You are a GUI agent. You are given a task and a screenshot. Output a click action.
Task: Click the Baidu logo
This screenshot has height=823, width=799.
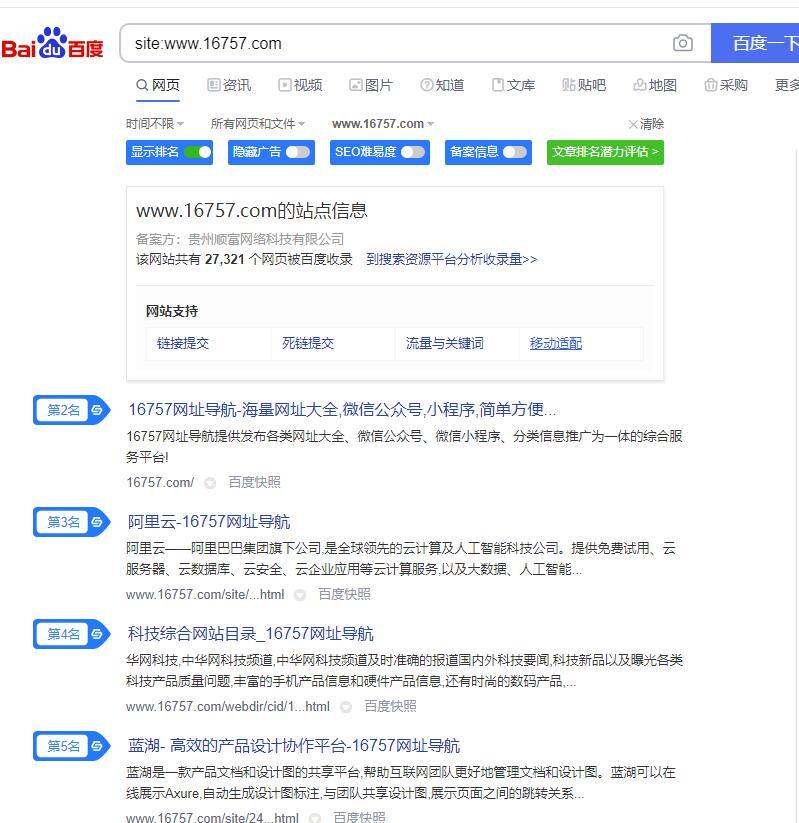pos(52,45)
